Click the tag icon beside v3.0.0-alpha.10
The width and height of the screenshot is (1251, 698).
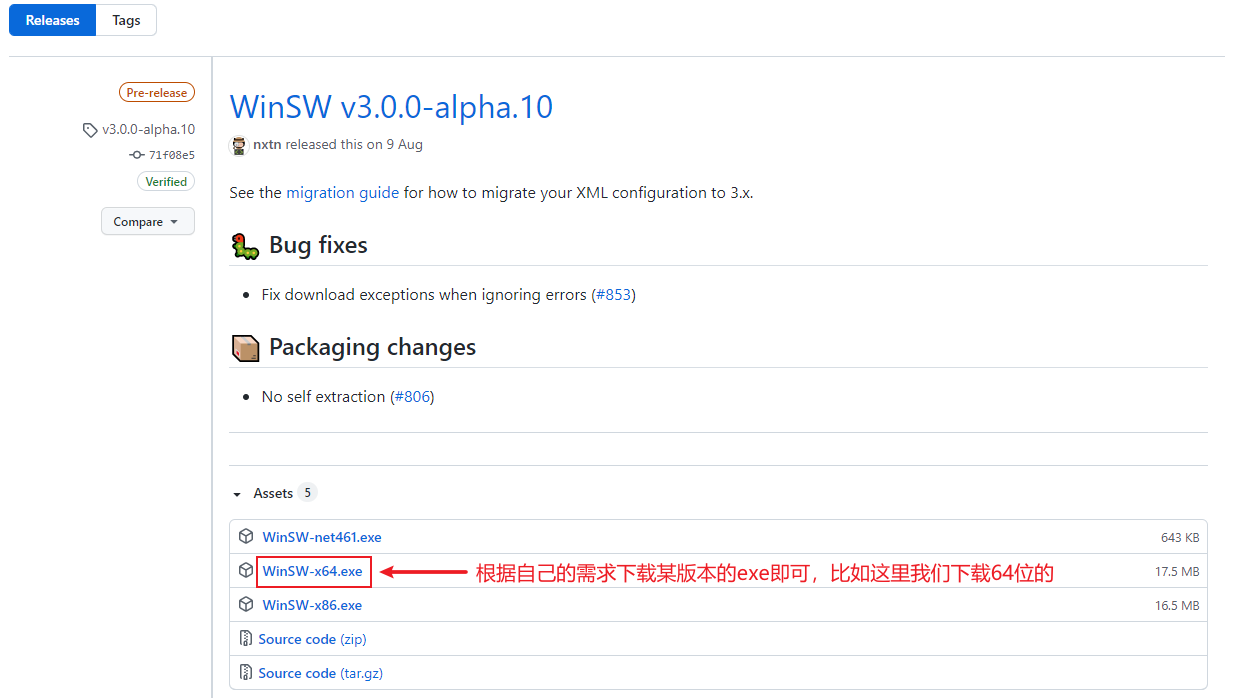pos(89,129)
